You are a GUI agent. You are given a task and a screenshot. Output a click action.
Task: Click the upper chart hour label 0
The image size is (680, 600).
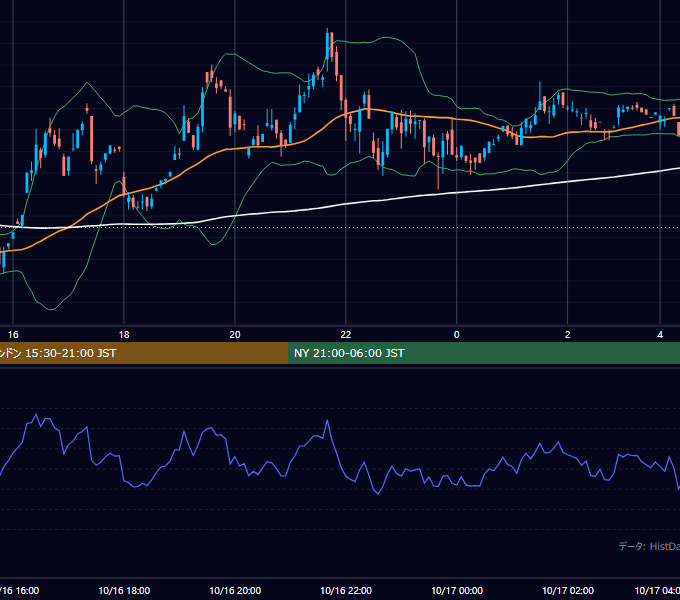pyautogui.click(x=456, y=335)
